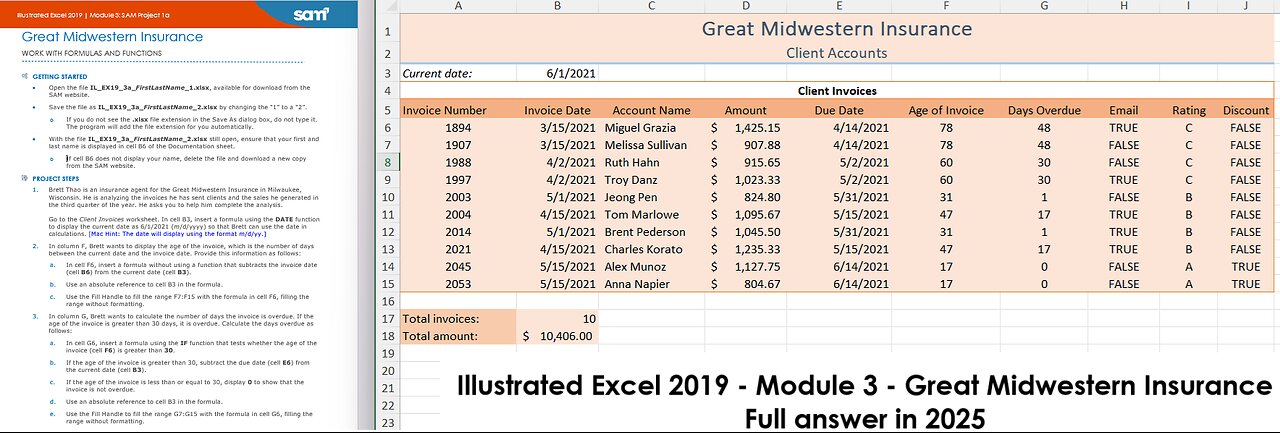
Task: Select the 'Brent Pederson' account name cell
Action: point(651,232)
